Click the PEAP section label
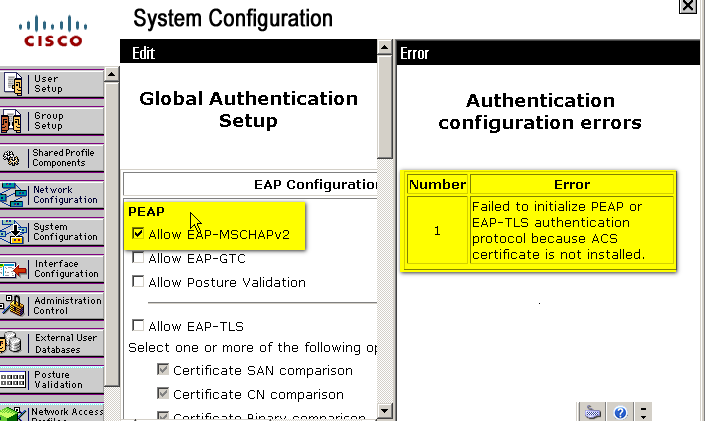Viewport: 705px width, 421px height. 147,211
